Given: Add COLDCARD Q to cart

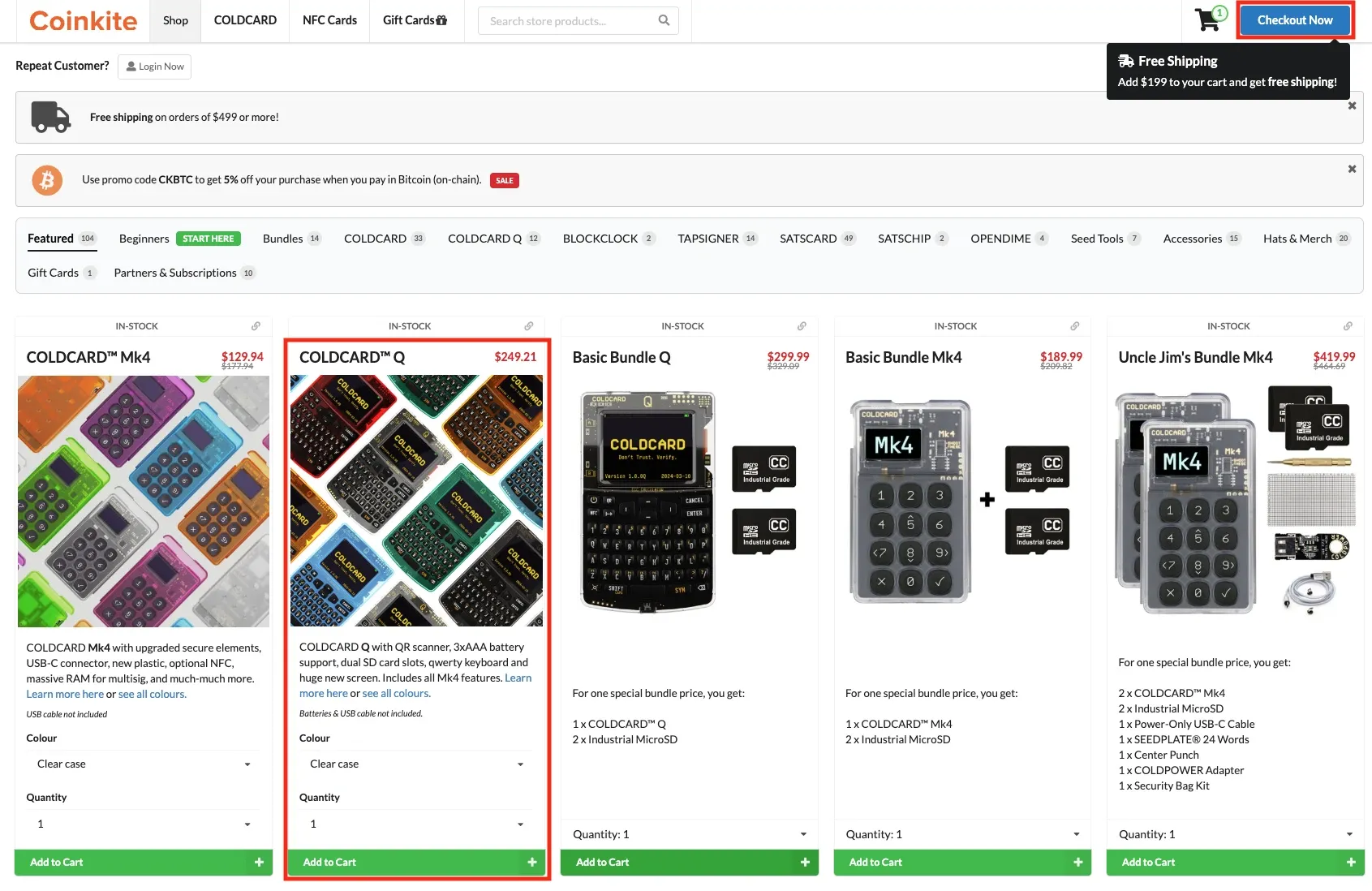Looking at the screenshot, I should 416,863.
